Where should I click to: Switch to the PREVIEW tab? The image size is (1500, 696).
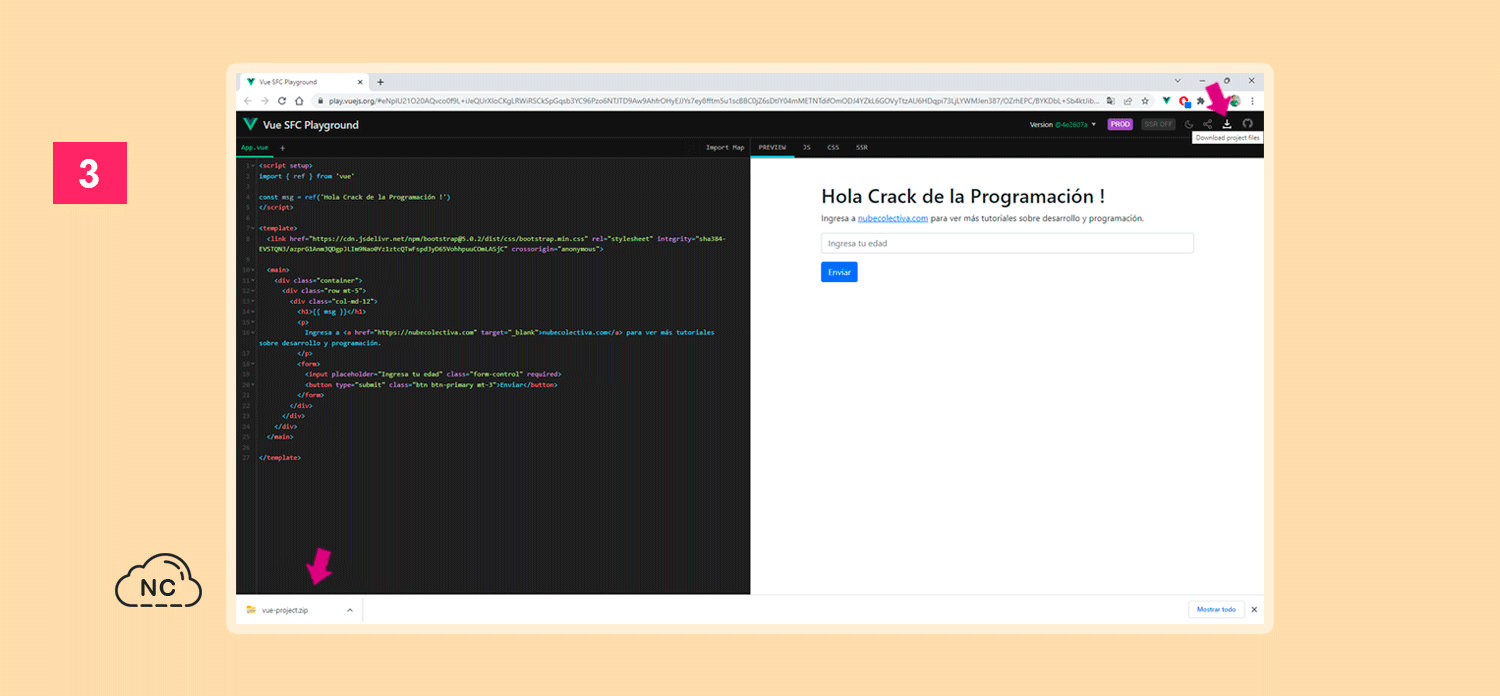pos(772,147)
